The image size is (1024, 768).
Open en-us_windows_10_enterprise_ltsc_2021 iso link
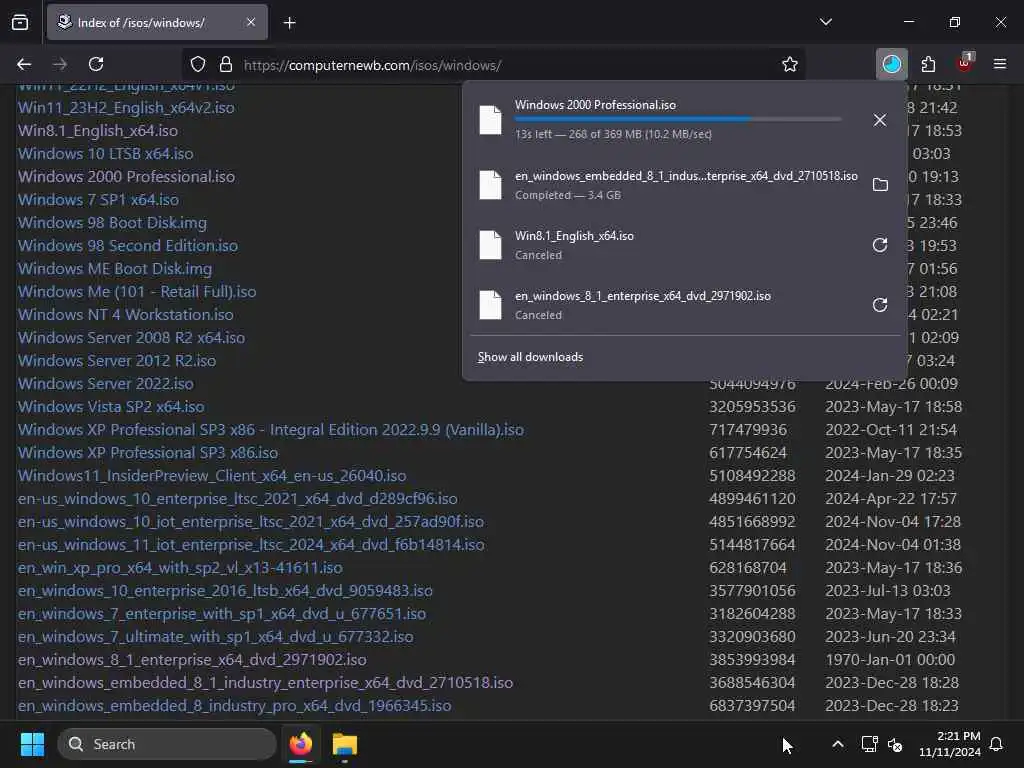point(238,498)
